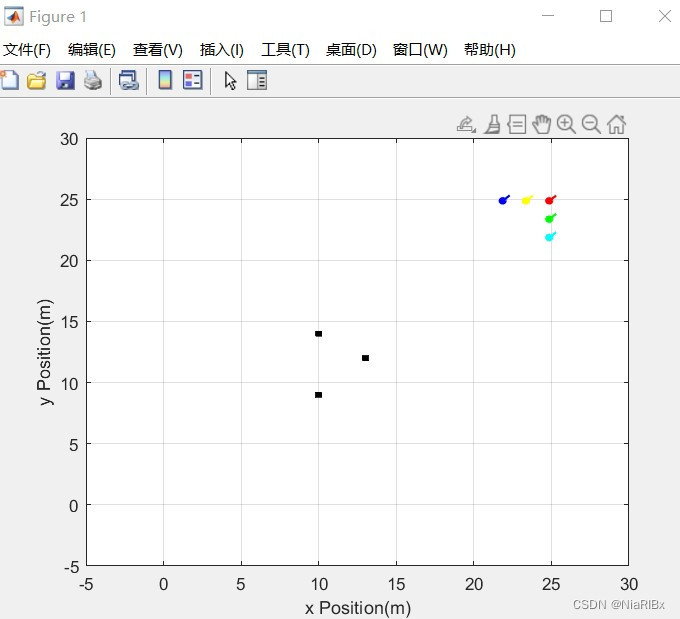Click the yellow agent marker
This screenshot has width=680, height=619.
coord(526,200)
